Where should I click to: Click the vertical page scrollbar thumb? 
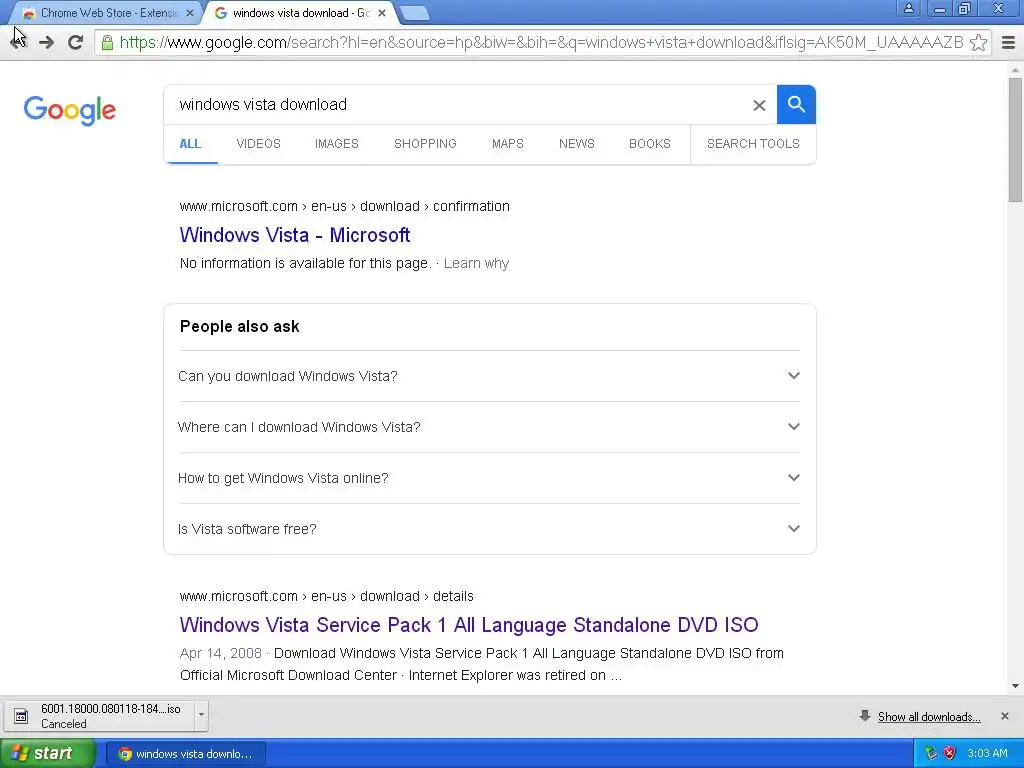coord(1015,140)
